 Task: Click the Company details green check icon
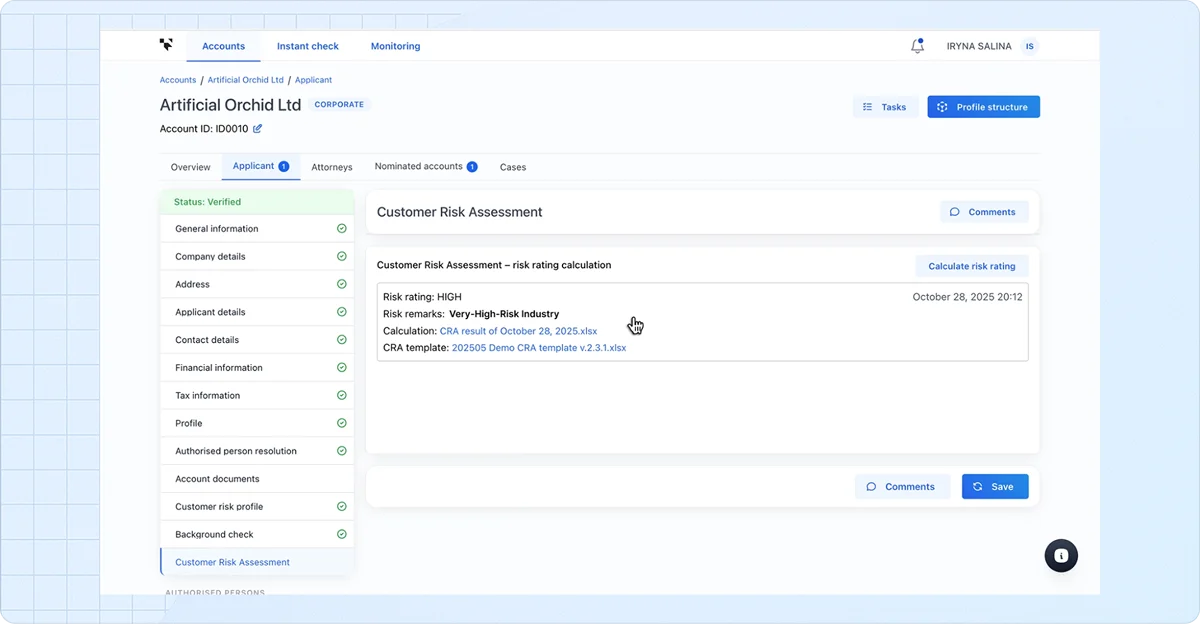click(x=341, y=257)
